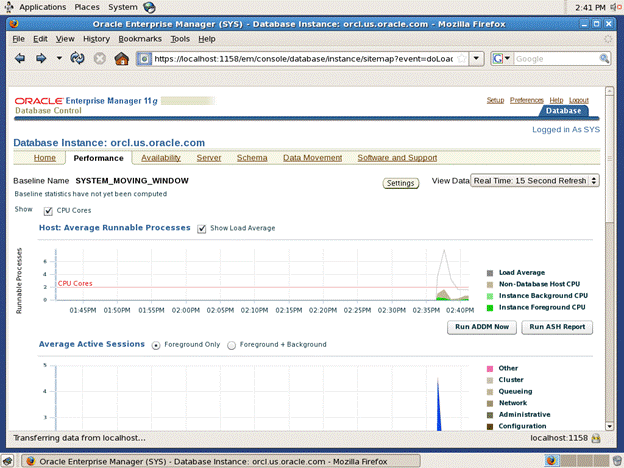Click the Settings button

401,183
